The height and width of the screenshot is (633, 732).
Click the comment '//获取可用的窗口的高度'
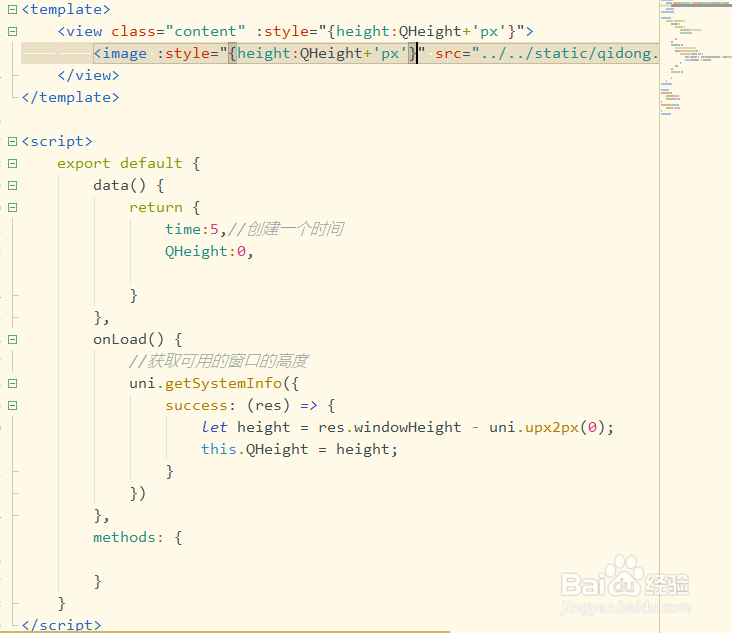[218, 361]
